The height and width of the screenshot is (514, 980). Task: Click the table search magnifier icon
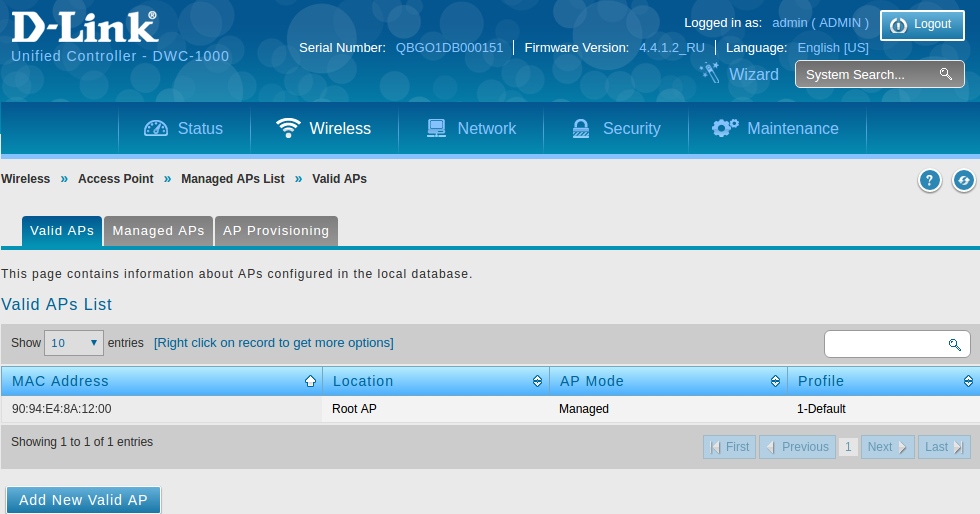[x=954, y=344]
